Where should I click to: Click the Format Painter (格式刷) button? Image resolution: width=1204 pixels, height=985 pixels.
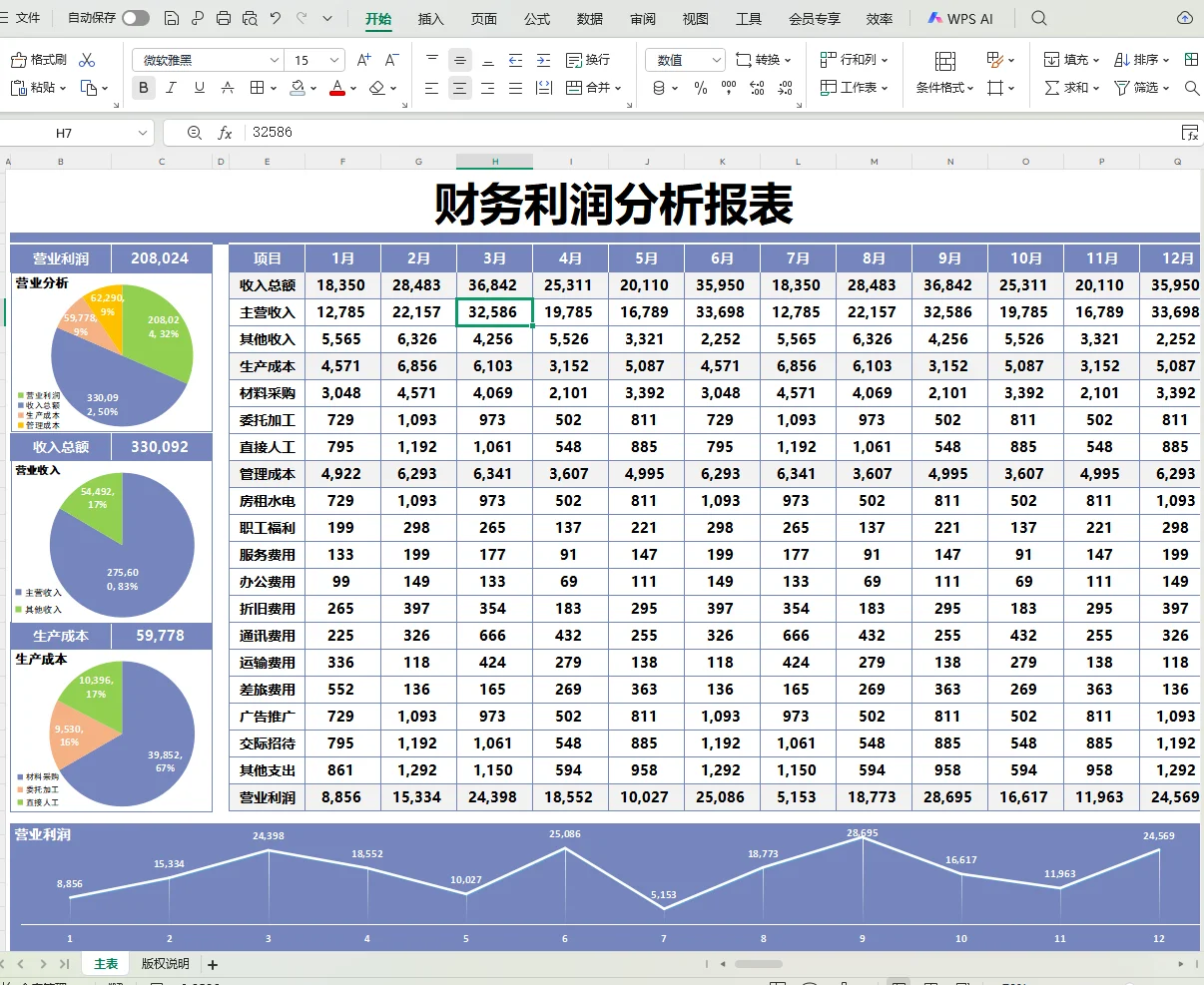point(39,60)
